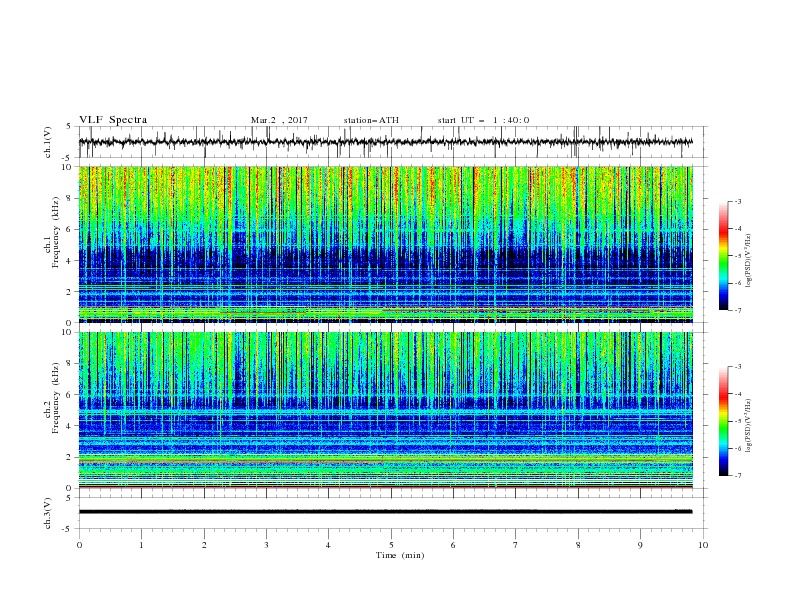Click the ch.1 voltage waveform trace
Viewport: 792px width, 612px height.
click(x=386, y=142)
